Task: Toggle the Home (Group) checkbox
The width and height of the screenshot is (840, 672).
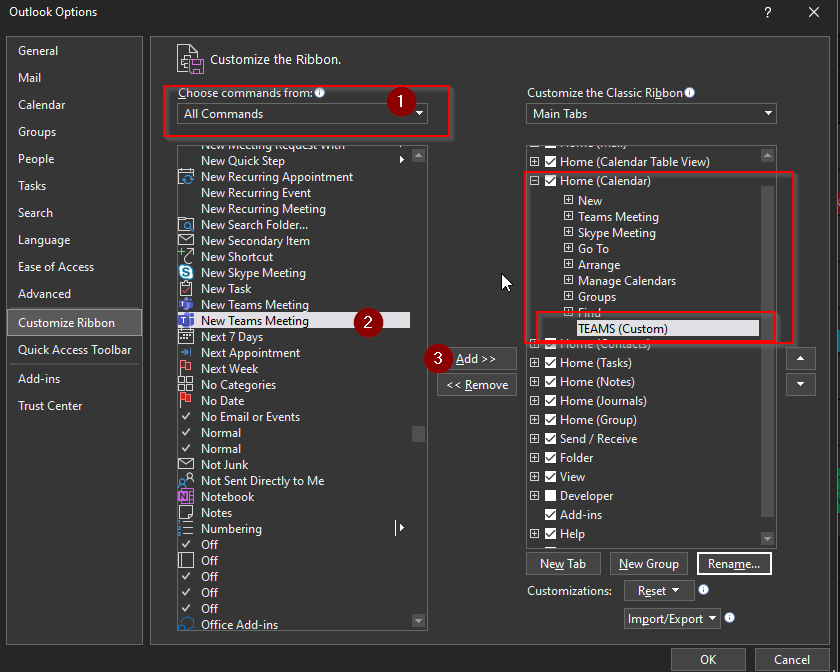Action: (550, 420)
